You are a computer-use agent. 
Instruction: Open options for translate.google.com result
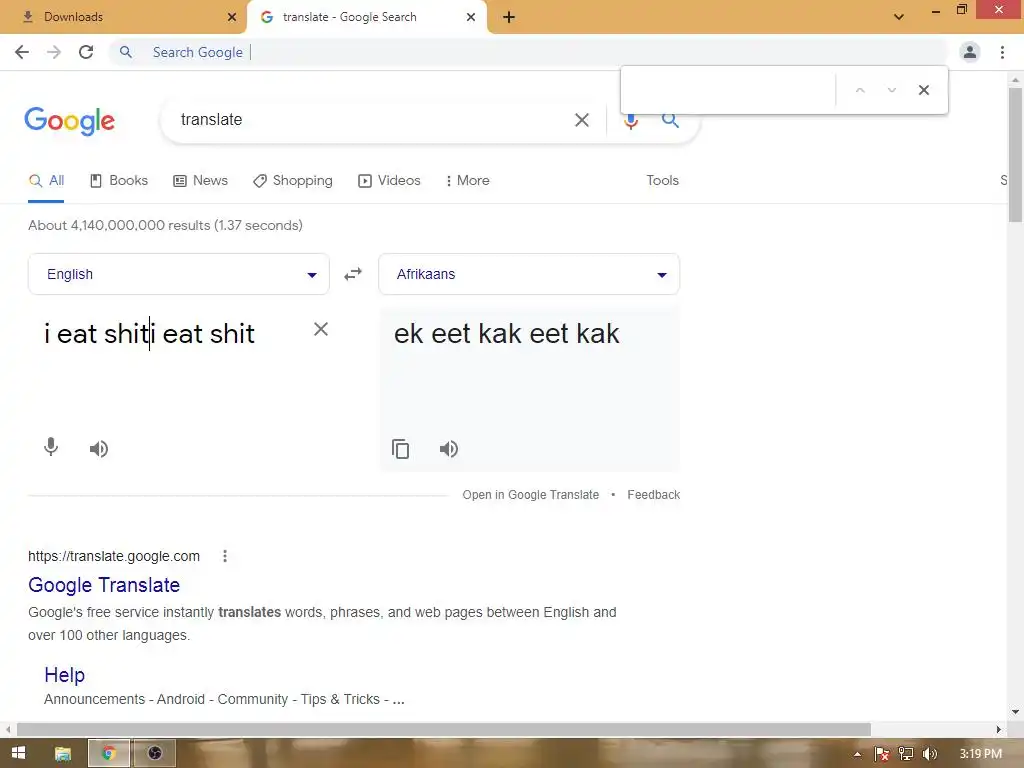click(225, 556)
